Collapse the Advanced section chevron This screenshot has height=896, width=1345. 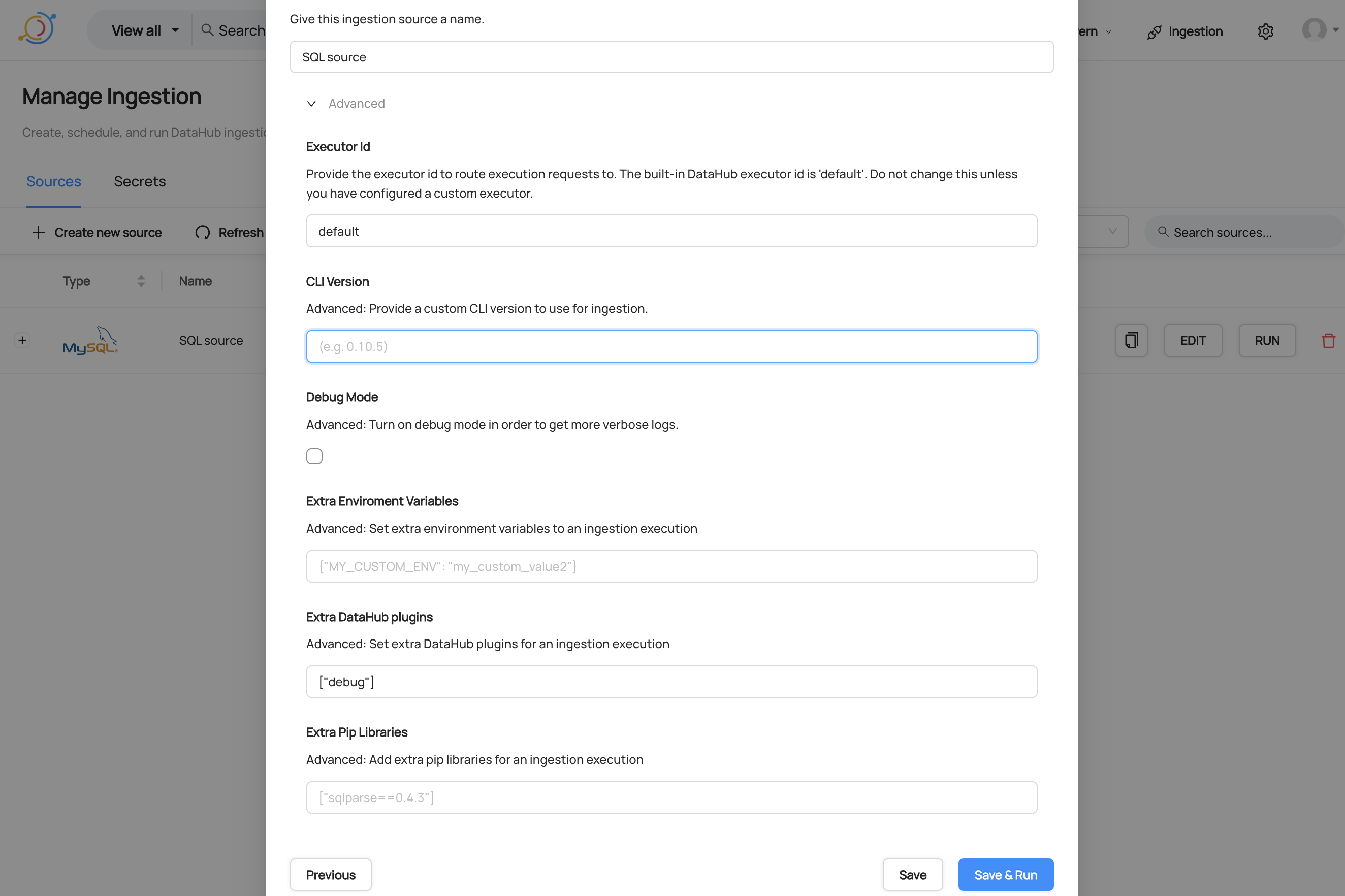[x=311, y=104]
